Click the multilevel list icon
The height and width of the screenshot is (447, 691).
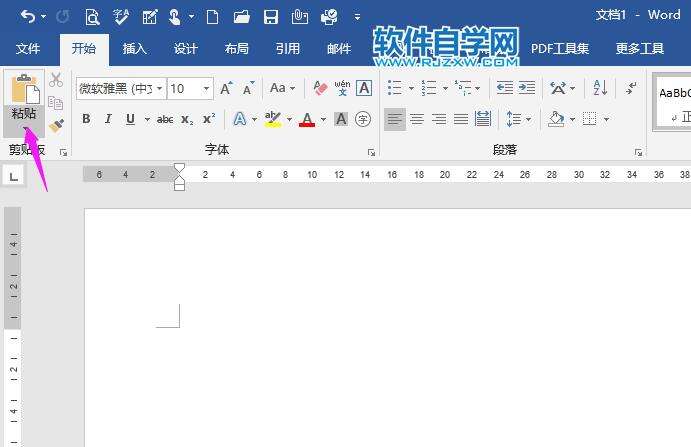coord(463,88)
